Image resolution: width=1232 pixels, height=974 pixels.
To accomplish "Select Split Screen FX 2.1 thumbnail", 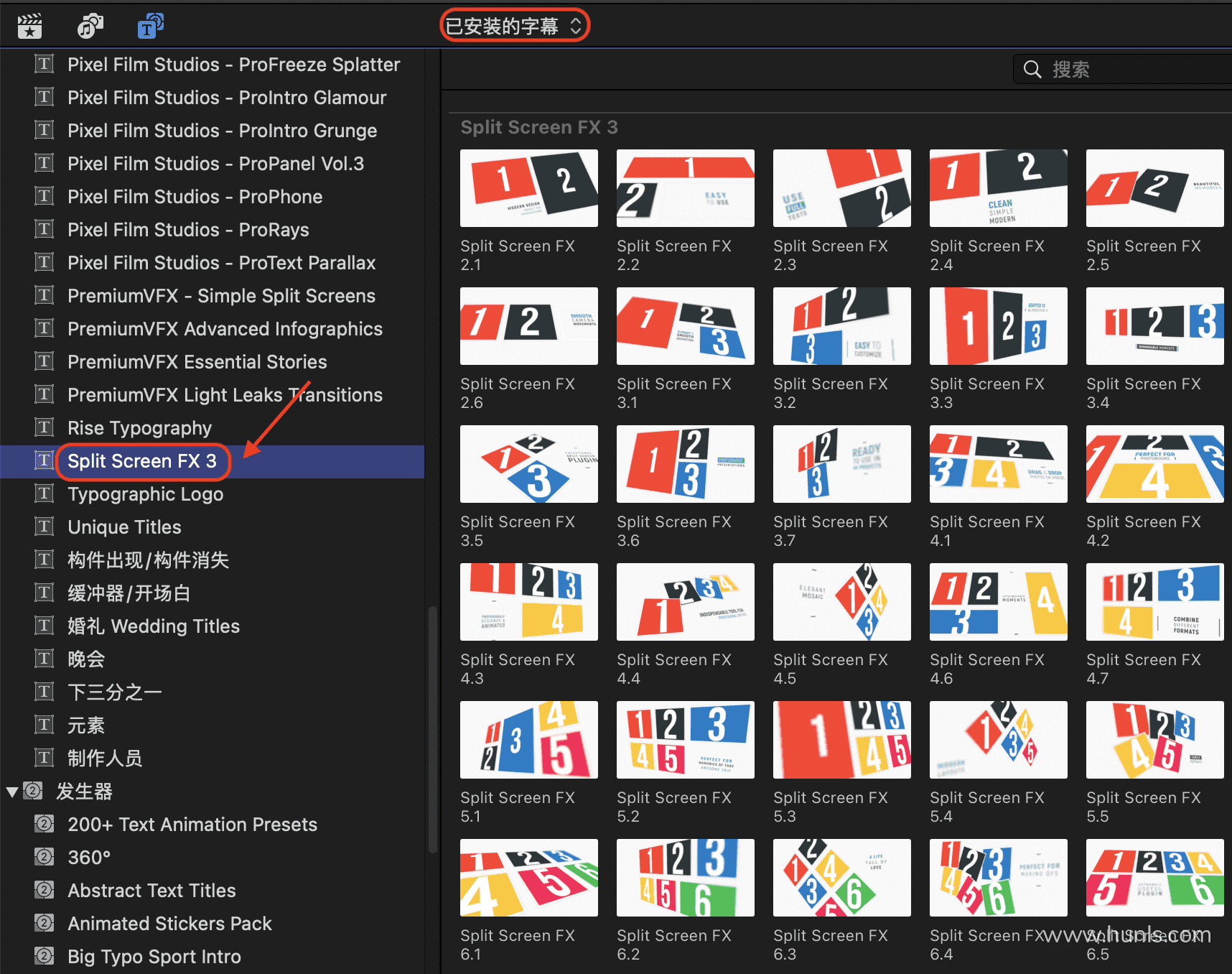I will [529, 188].
